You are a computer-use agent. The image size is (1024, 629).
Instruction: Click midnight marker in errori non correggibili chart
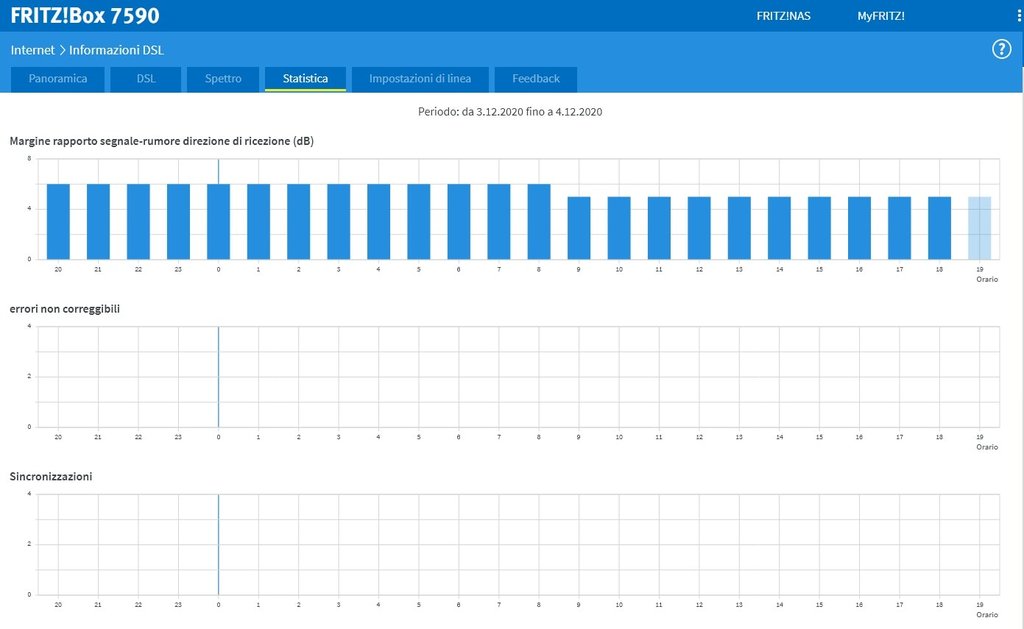pos(218,376)
